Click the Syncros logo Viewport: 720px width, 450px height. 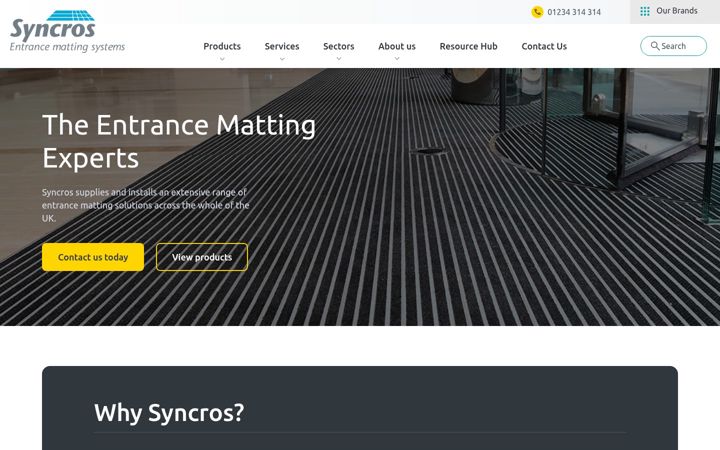(67, 31)
